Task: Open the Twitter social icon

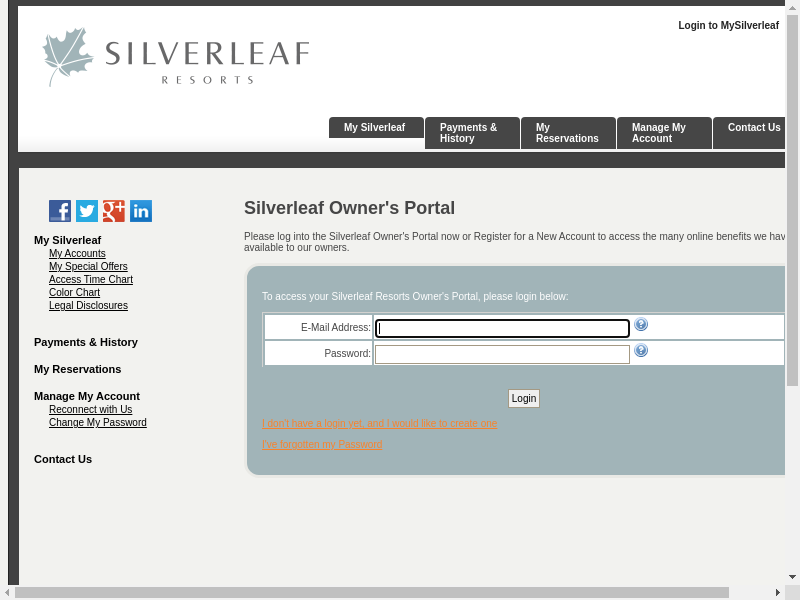Action: (87, 211)
